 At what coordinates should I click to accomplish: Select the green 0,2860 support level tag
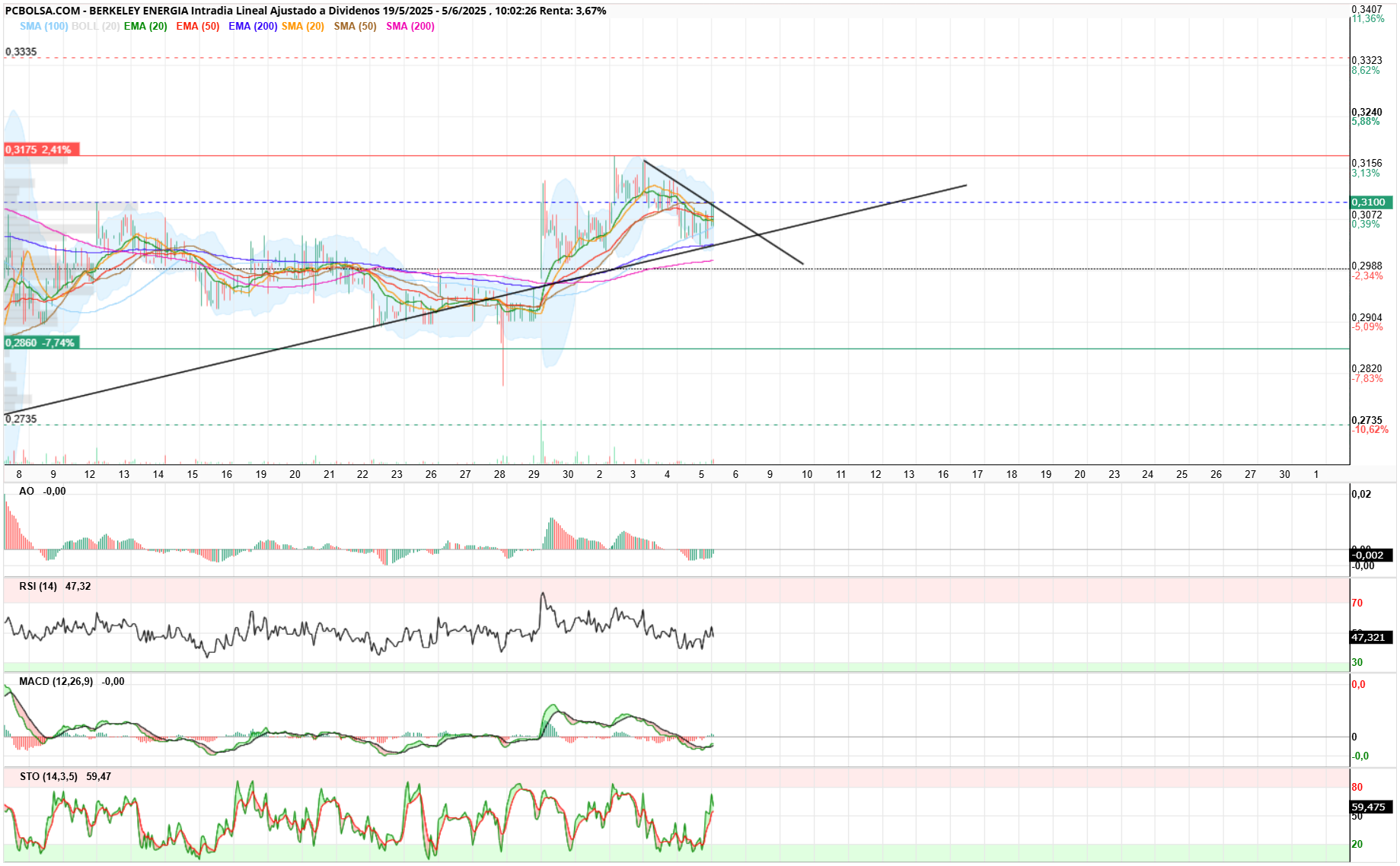[x=41, y=342]
